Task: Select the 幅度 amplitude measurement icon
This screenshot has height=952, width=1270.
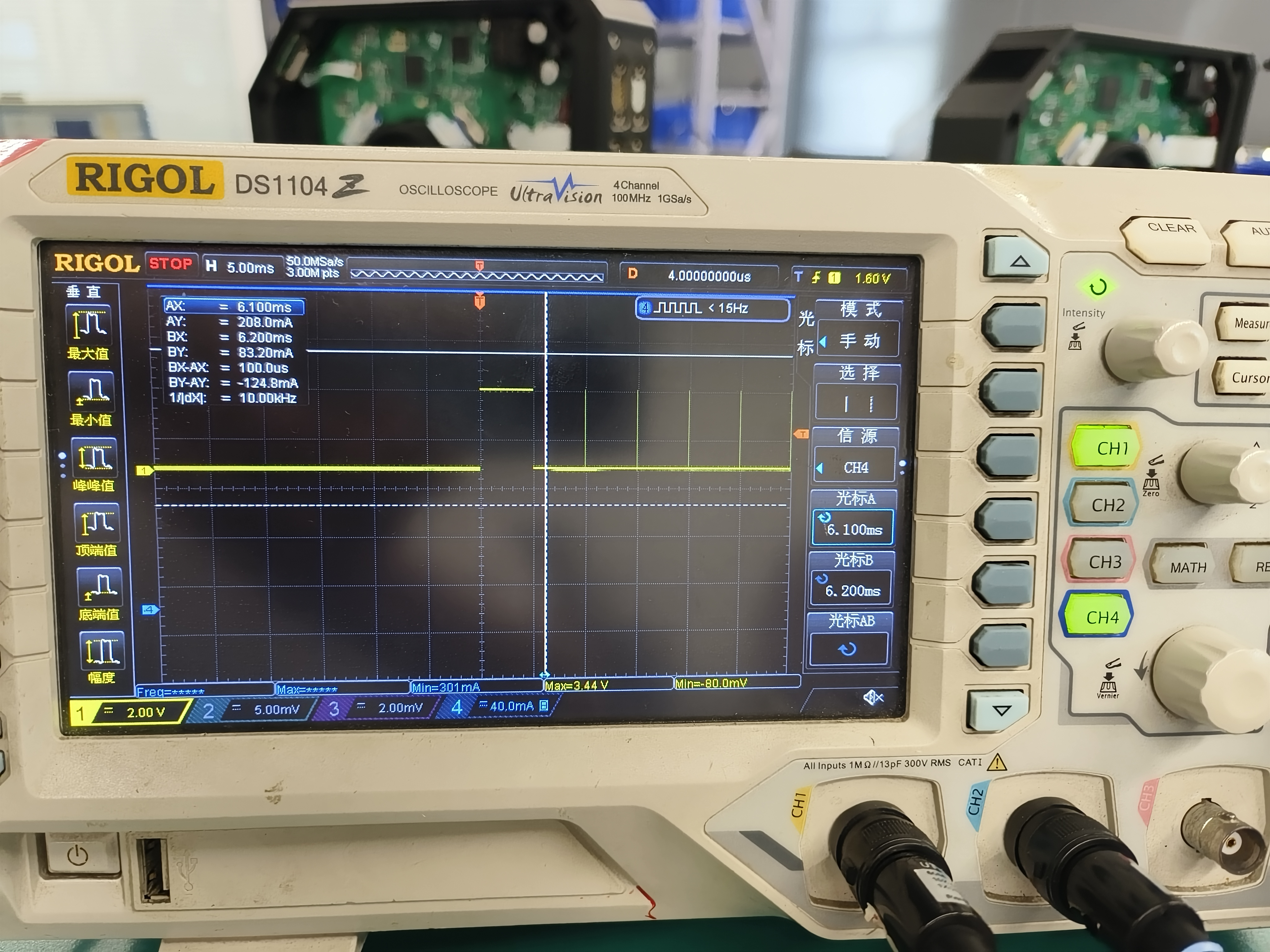Action: (x=102, y=651)
